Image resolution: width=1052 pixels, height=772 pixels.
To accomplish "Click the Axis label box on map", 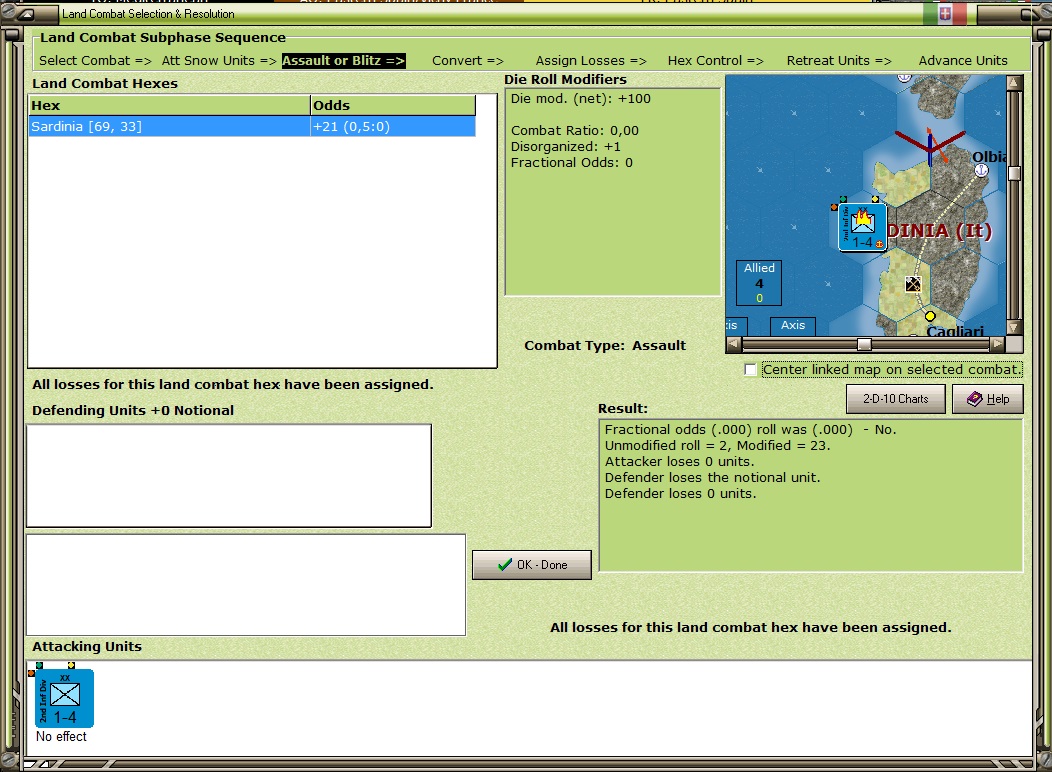I will pyautogui.click(x=792, y=326).
